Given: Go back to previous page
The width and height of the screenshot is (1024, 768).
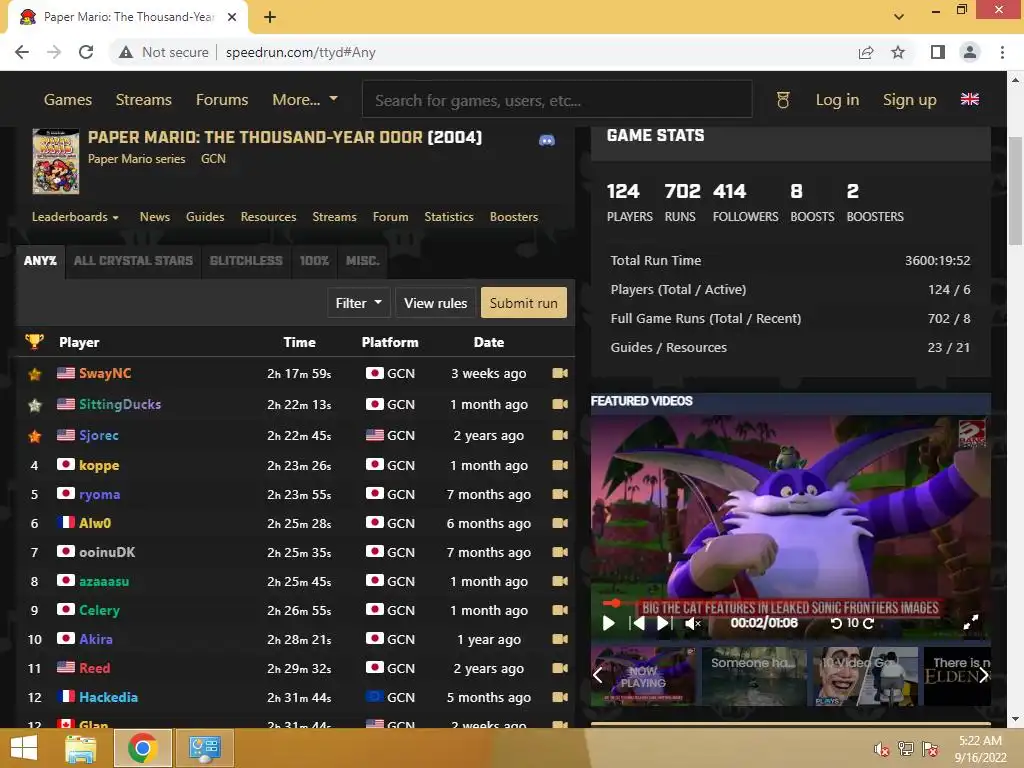Looking at the screenshot, I should (22, 52).
